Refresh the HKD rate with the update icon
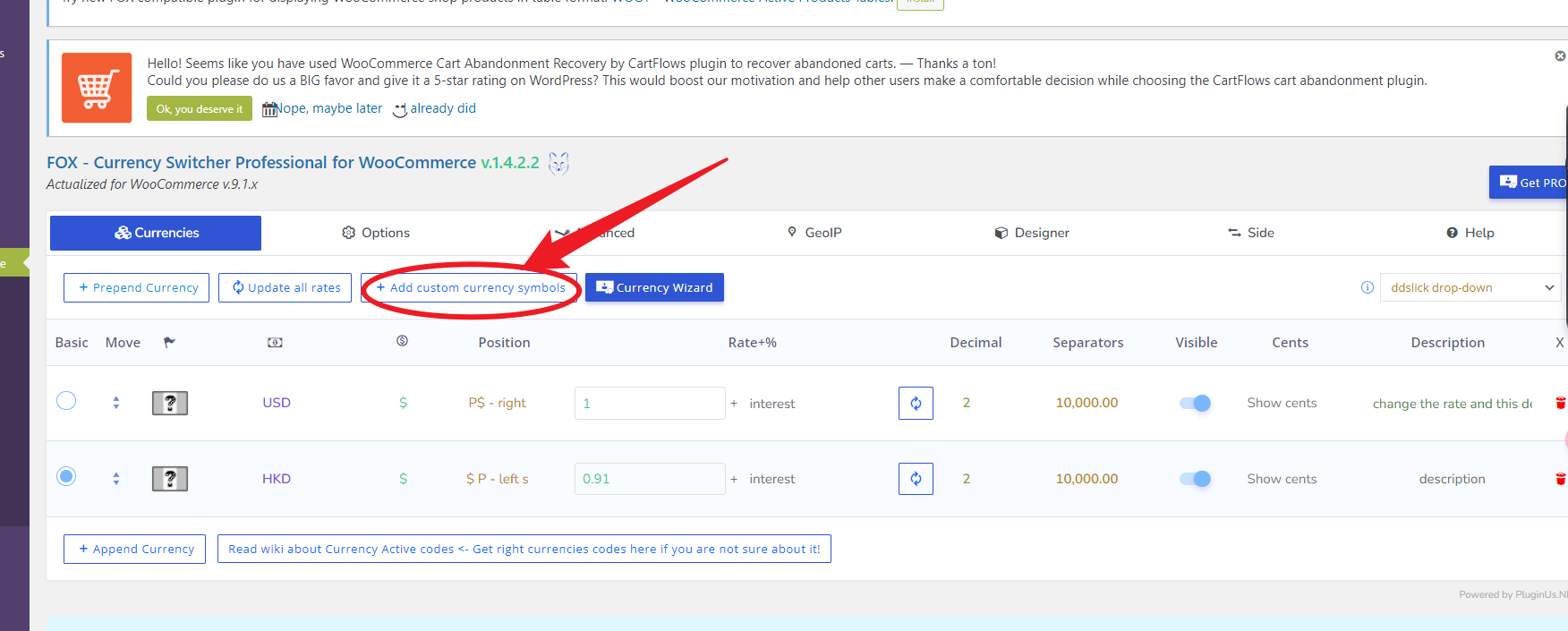 tap(916, 479)
